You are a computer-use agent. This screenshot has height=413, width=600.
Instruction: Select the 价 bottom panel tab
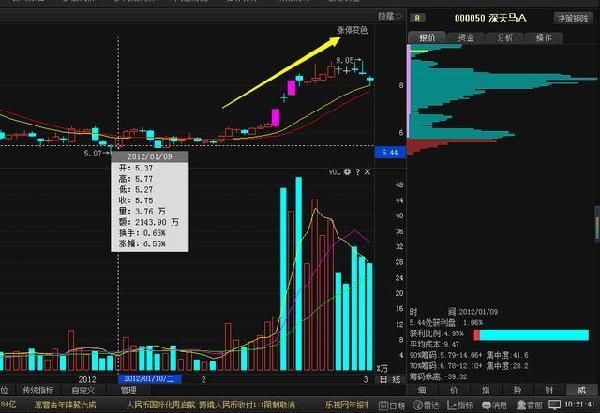click(454, 390)
